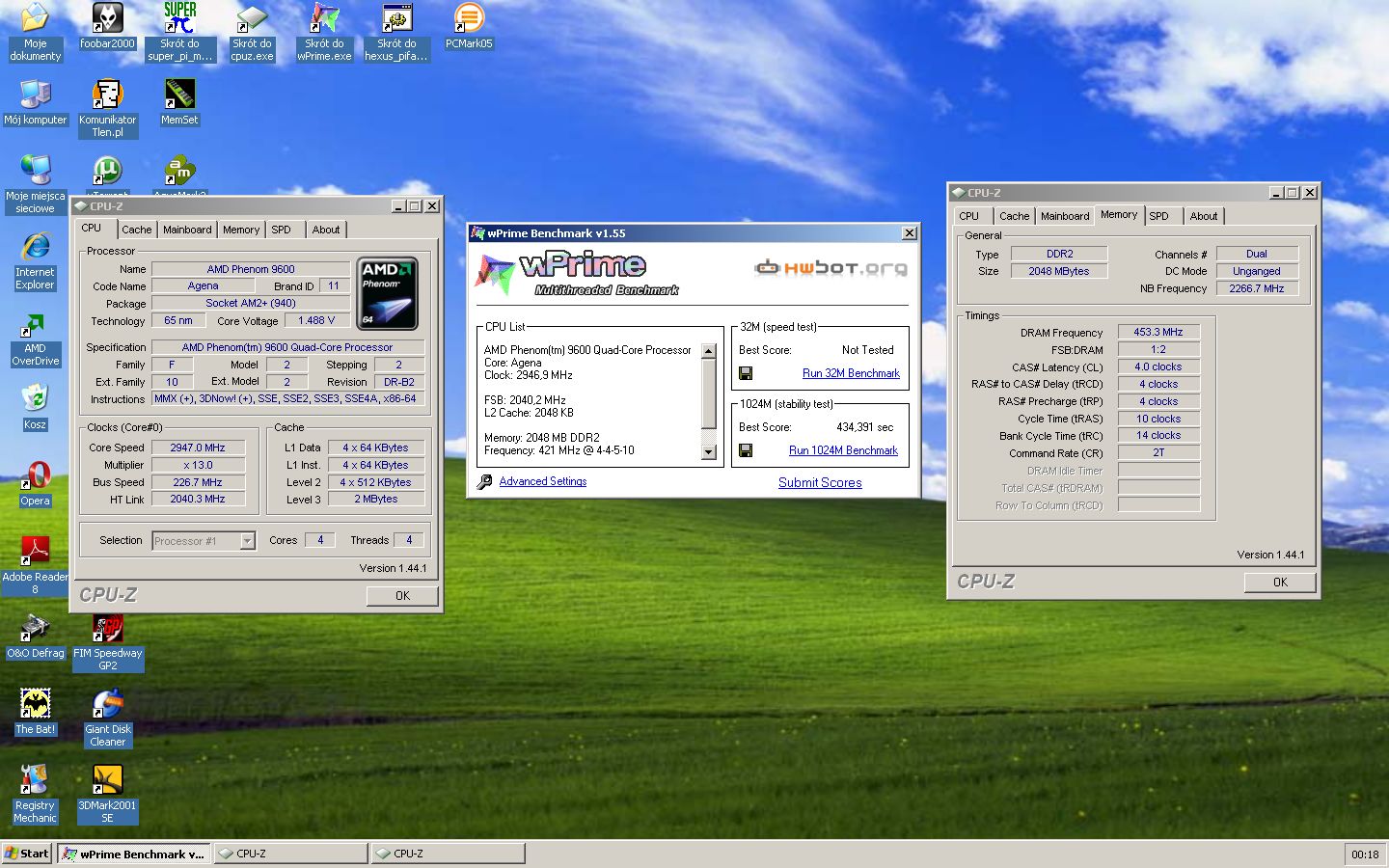
Task: Open 3DMark2001 SE icon
Action: (107, 794)
